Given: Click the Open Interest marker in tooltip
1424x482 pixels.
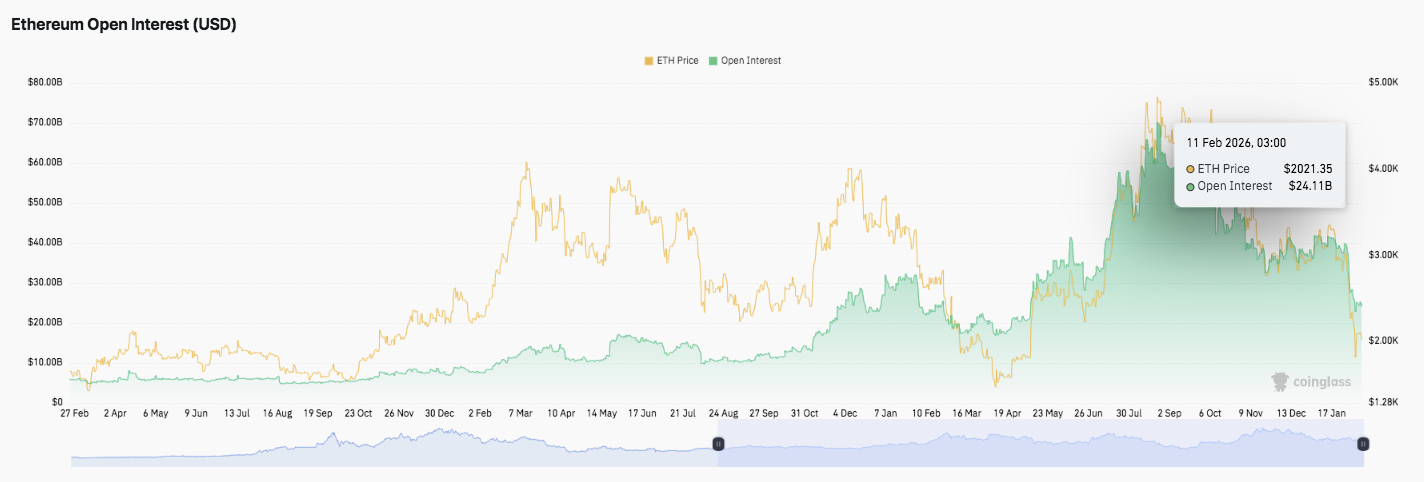Looking at the screenshot, I should [x=1190, y=186].
